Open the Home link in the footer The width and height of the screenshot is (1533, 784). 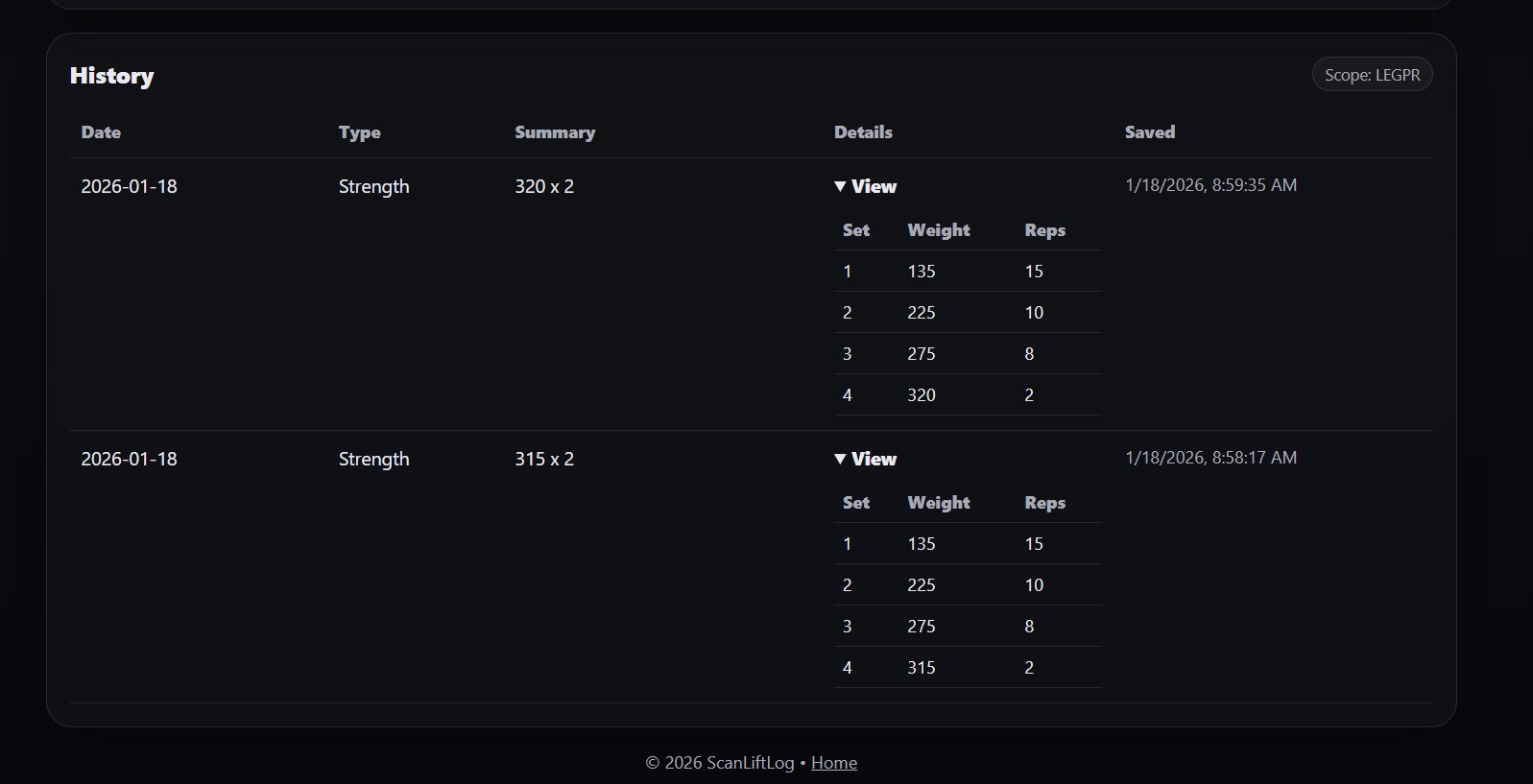(x=833, y=762)
